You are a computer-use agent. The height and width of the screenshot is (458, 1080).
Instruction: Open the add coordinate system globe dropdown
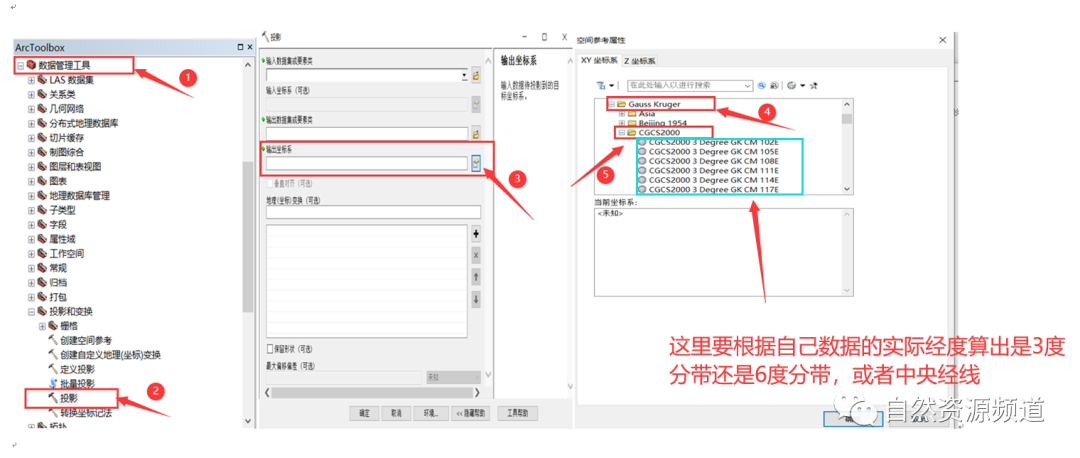pos(794,85)
